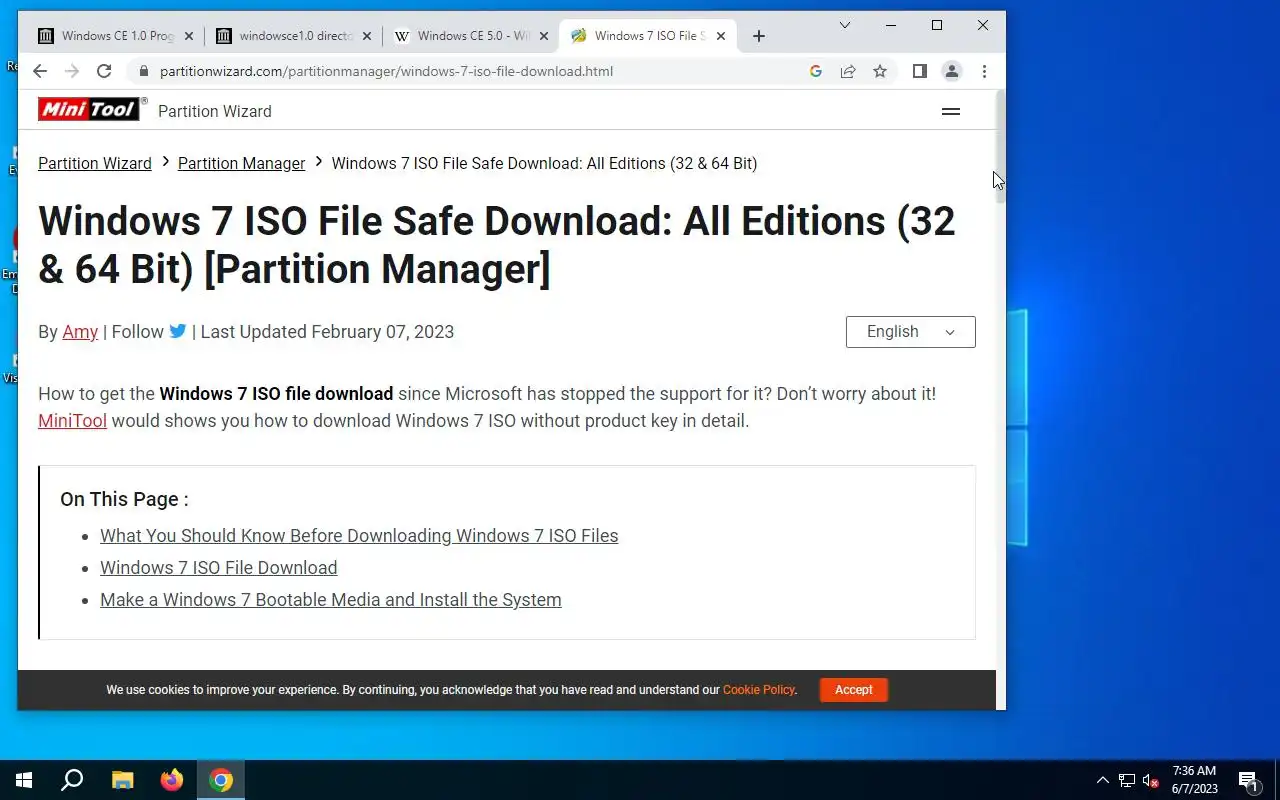Open the Cookie Policy link

759,690
